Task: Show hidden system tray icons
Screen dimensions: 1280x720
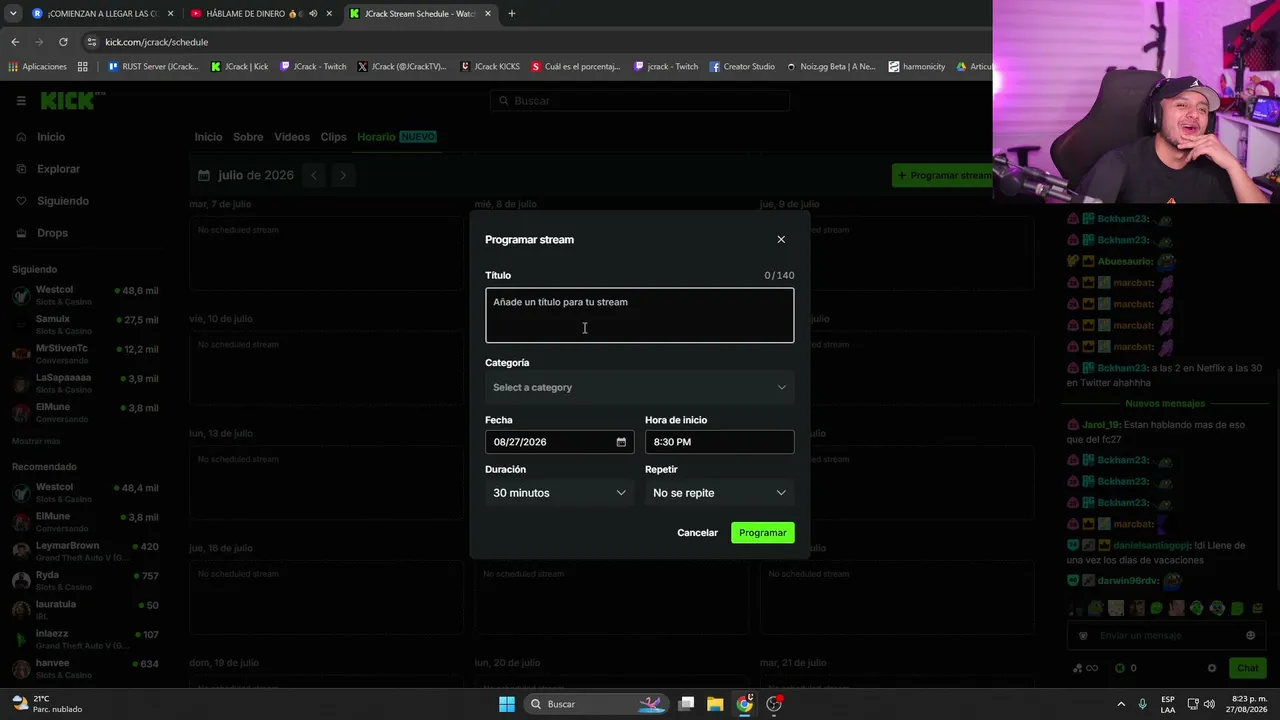Action: click(x=1121, y=704)
